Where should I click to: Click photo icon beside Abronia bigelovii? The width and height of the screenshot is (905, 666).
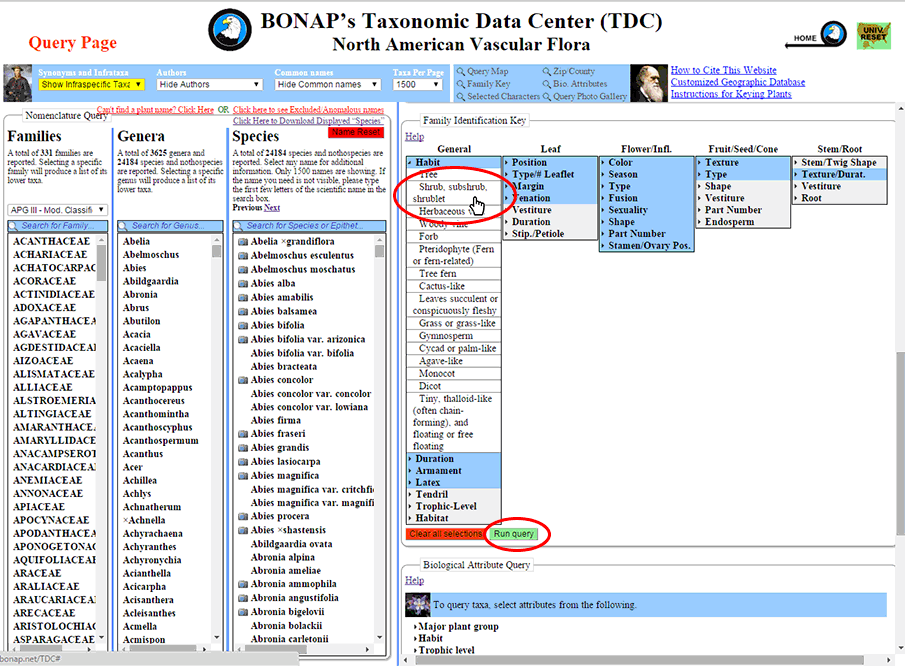[243, 612]
